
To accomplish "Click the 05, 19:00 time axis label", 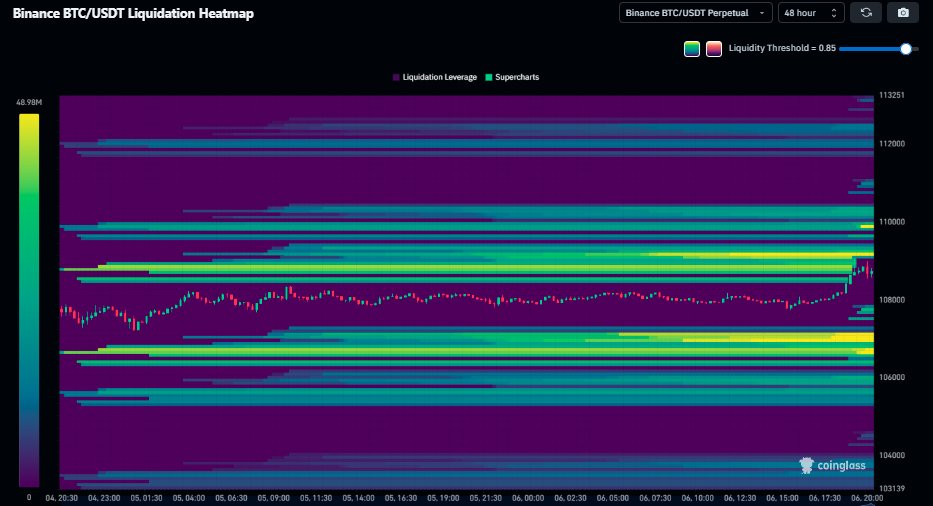I will (x=443, y=498).
